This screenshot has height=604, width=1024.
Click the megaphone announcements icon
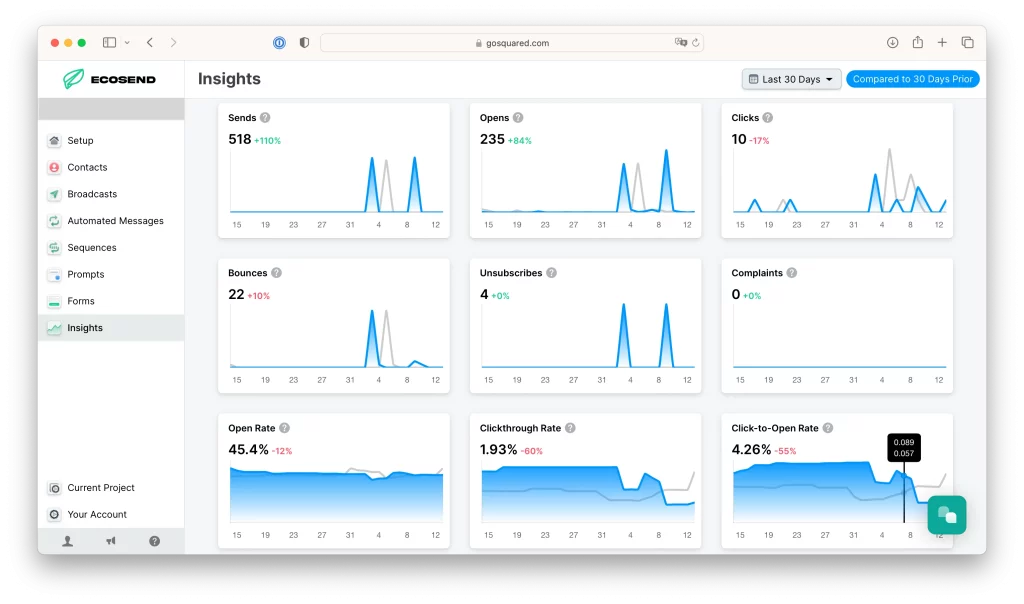(111, 541)
